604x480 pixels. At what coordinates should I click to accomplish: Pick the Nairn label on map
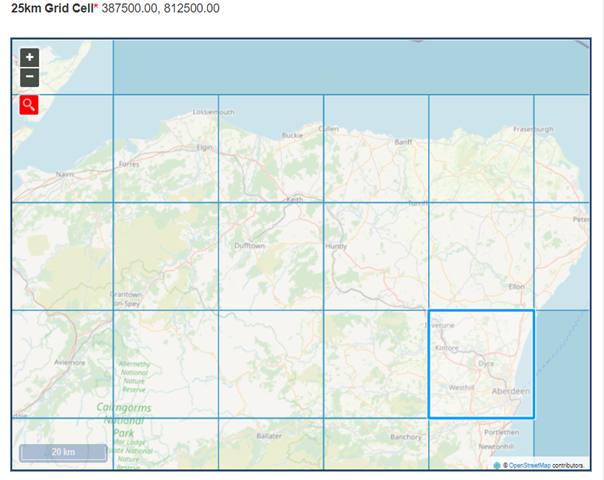coord(65,174)
